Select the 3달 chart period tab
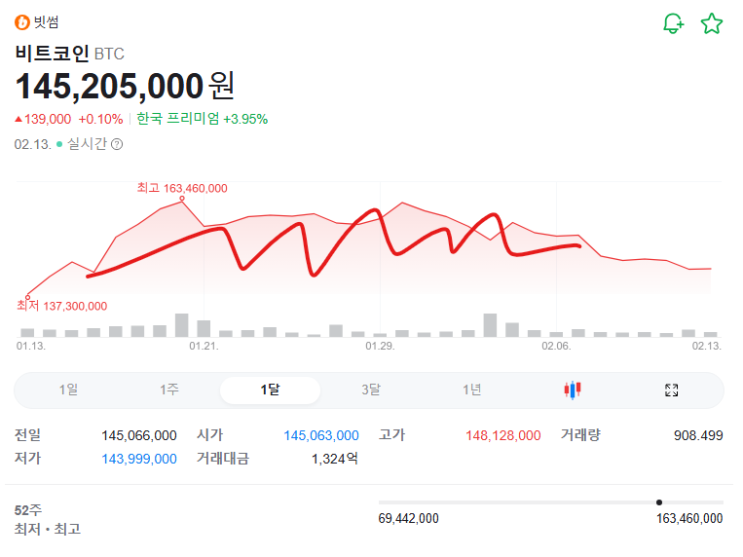 tap(371, 390)
